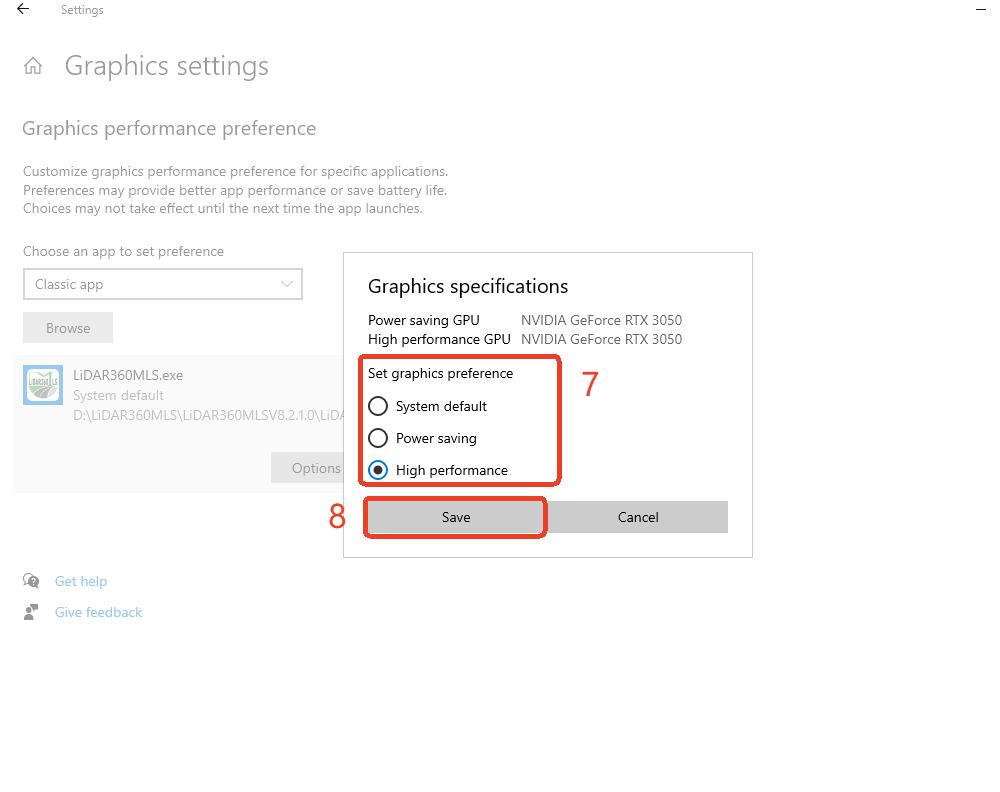Click Browse to choose an app
The width and height of the screenshot is (1000, 792).
(68, 328)
